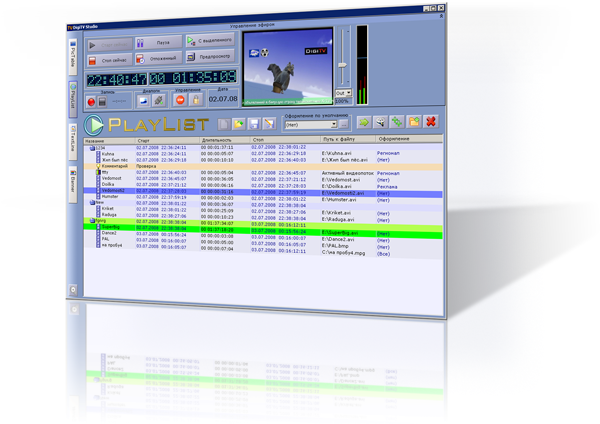Click the open playlist folder icon
The image size is (600, 424).
(239, 124)
